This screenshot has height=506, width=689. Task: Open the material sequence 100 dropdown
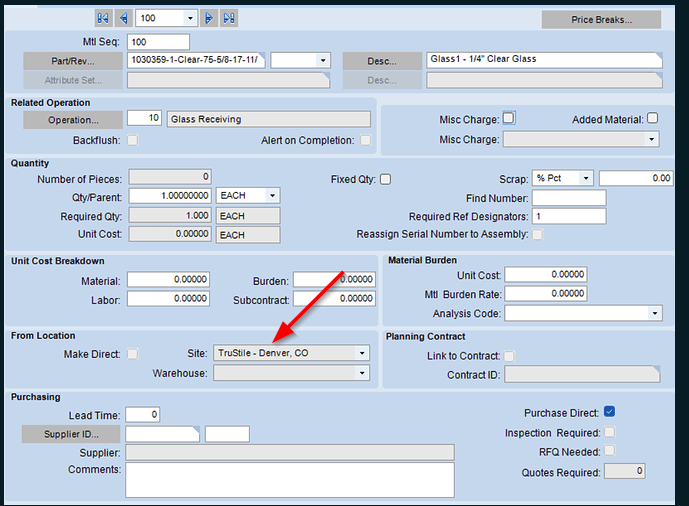click(189, 18)
